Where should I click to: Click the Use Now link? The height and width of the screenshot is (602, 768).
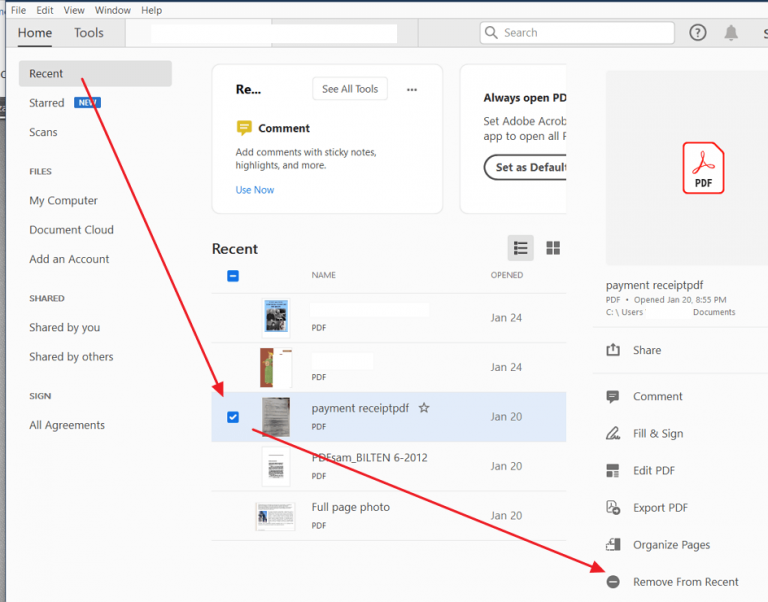pos(255,190)
